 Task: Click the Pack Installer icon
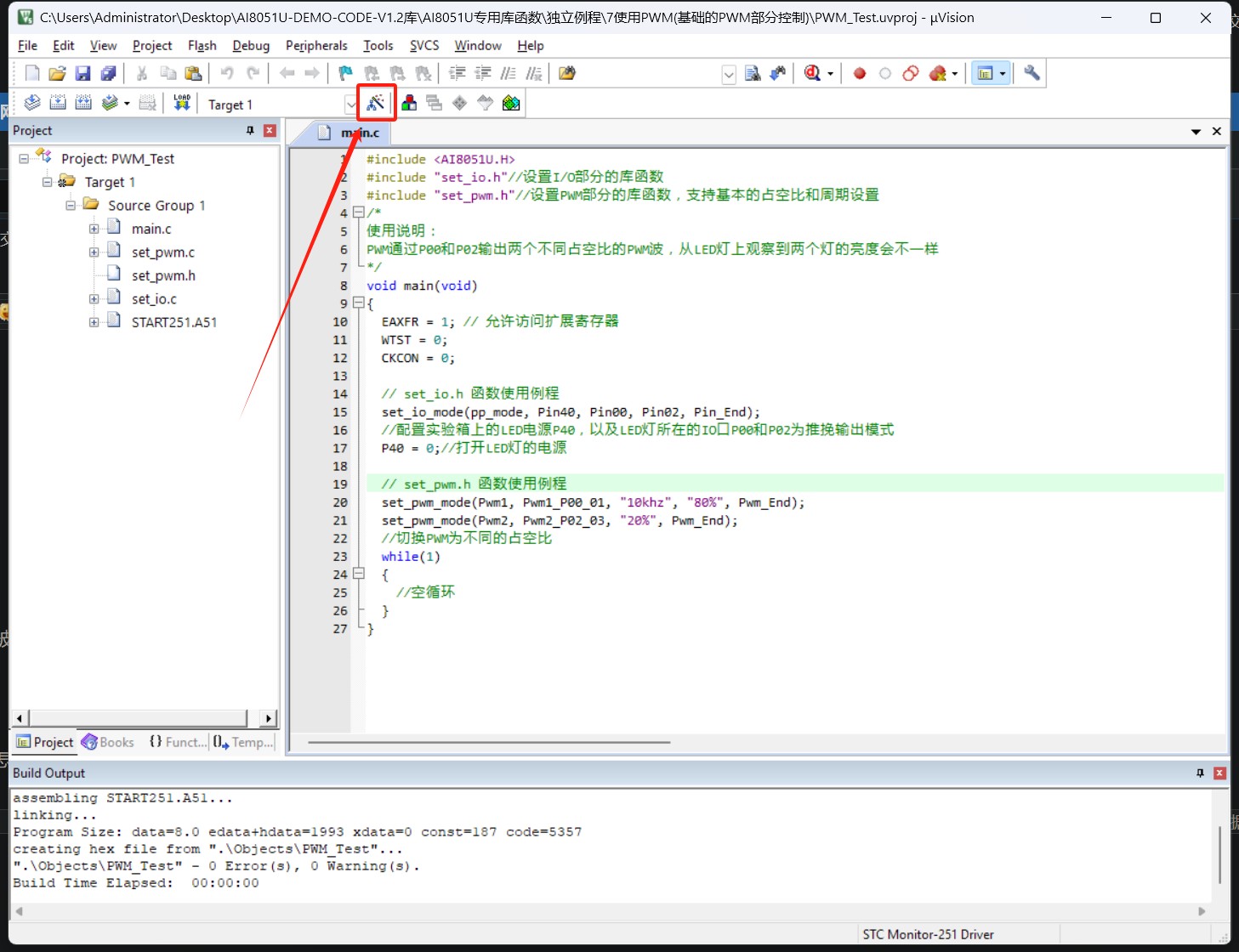click(511, 104)
